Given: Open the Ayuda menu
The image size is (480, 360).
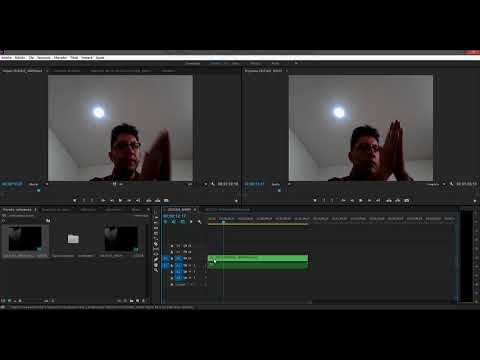Looking at the screenshot, I should [100, 58].
